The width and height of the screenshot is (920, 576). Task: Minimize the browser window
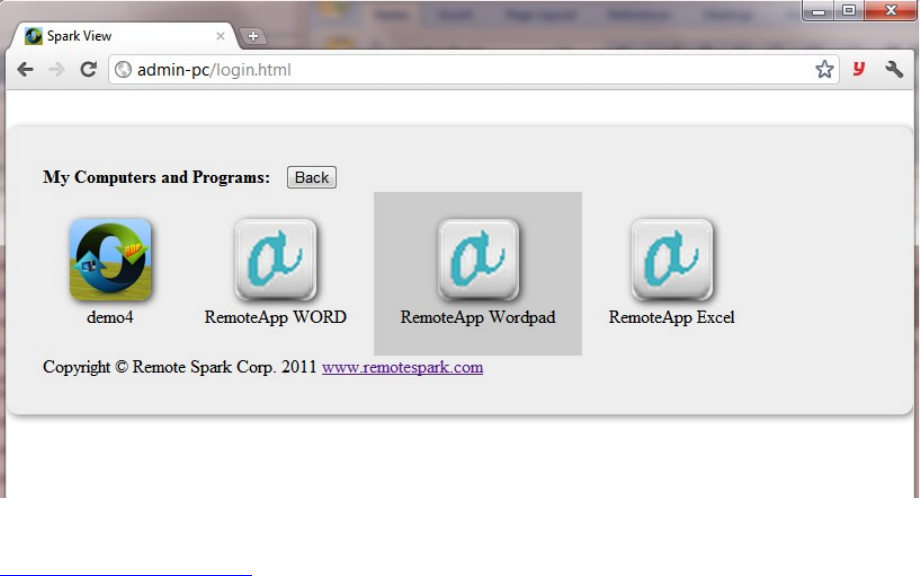point(819,11)
